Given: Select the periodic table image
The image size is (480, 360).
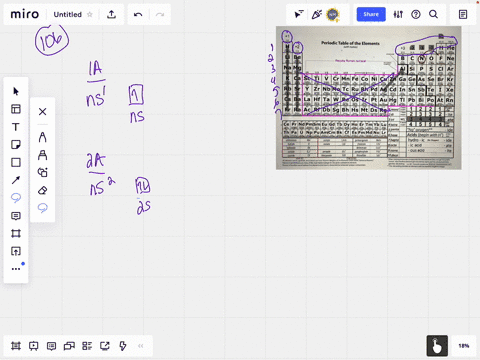Looking at the screenshot, I should click(x=369, y=98).
